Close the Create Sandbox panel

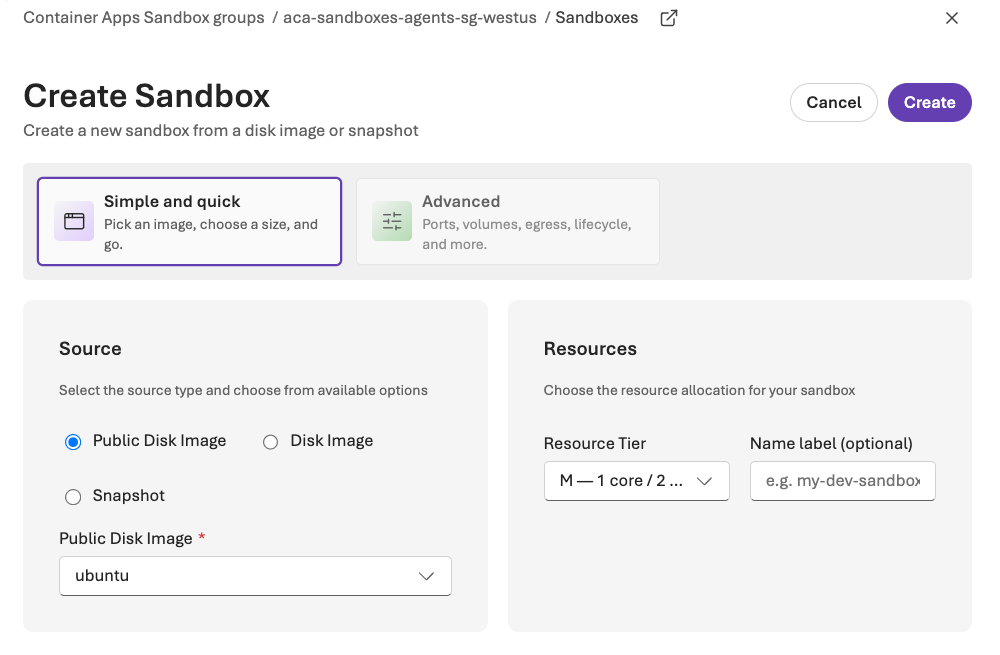pyautogui.click(x=952, y=18)
